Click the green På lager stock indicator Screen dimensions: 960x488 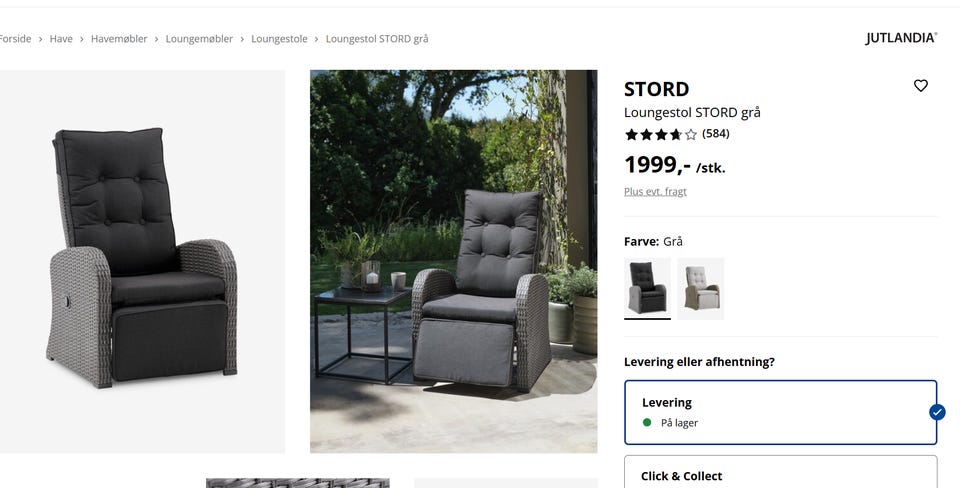coord(647,422)
